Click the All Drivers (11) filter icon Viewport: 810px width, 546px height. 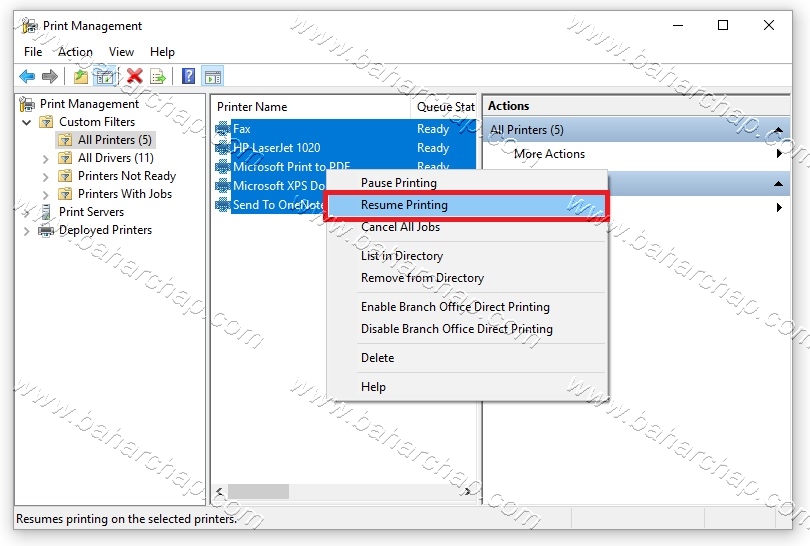pos(65,158)
